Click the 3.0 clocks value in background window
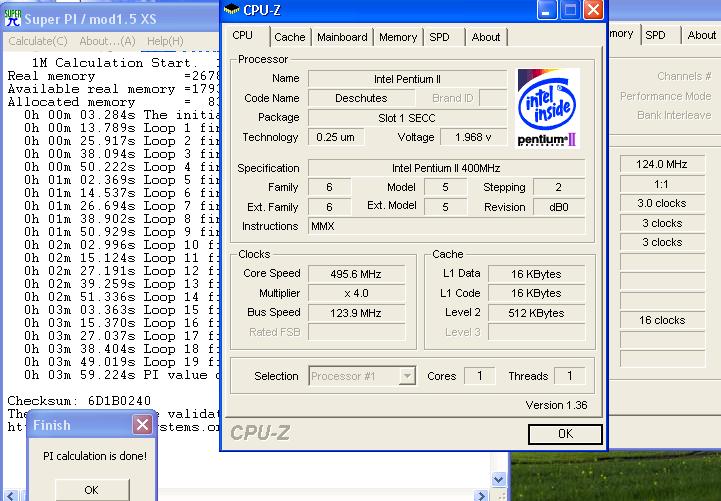This screenshot has height=501, width=721. 662,203
